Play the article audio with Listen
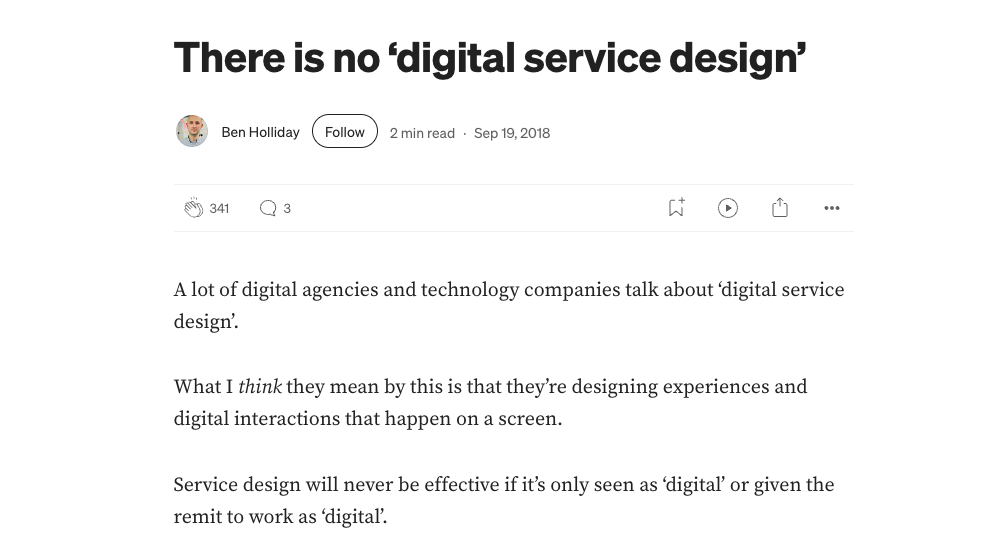Screen dimensions: 986x558 pos(728,208)
